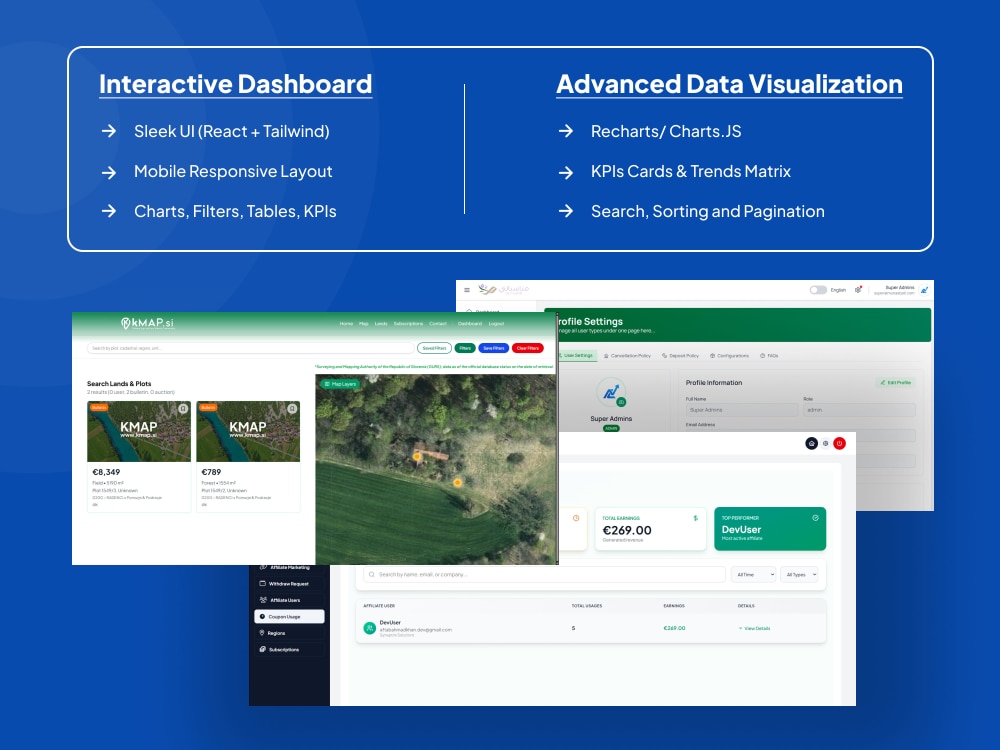This screenshot has width=1000, height=750.
Task: Click the green Filters button
Action: pos(465,348)
